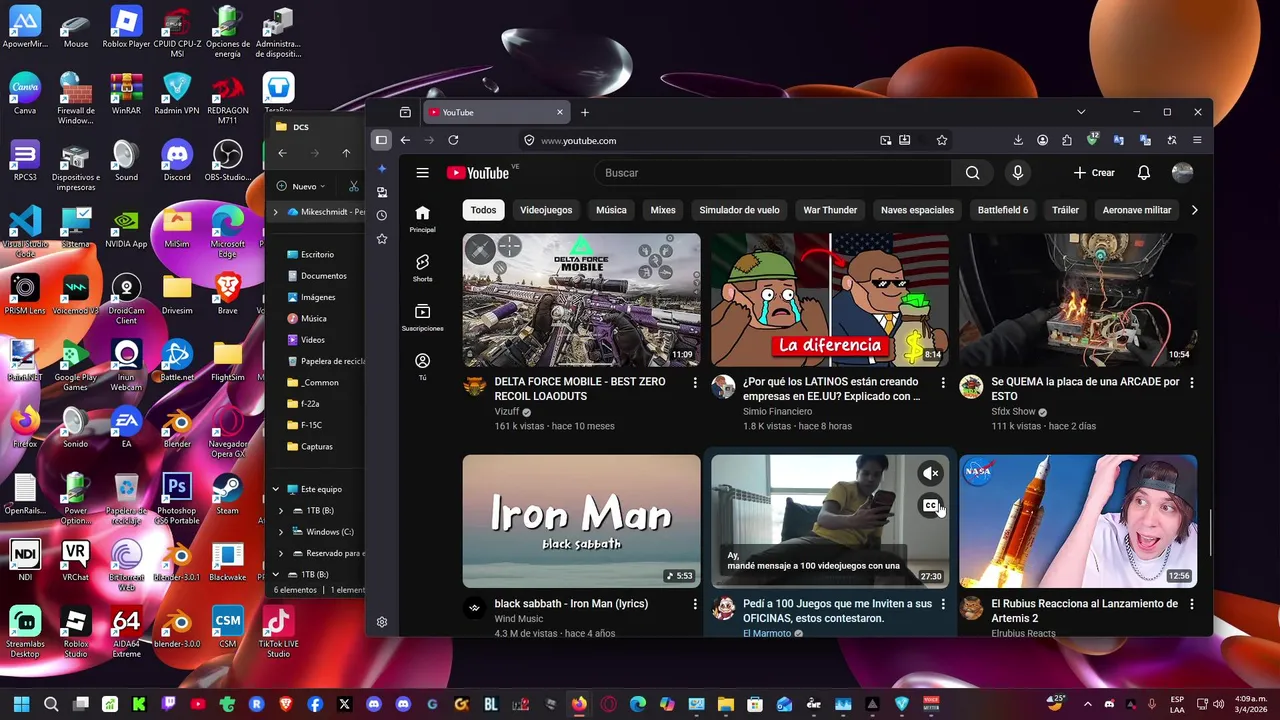1280x720 pixels.
Task: Open browser application menu
Action: point(1197,140)
